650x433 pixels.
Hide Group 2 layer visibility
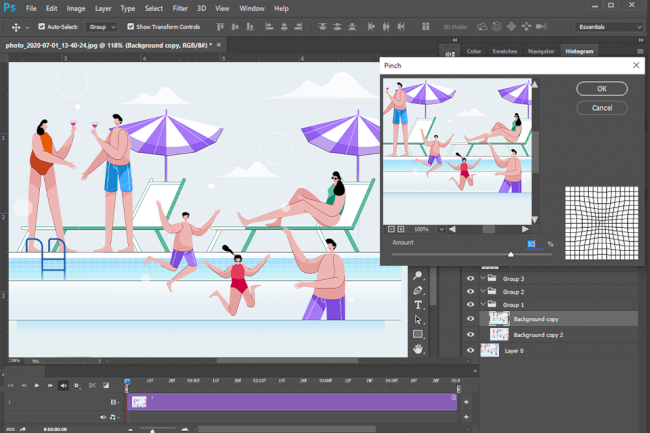(x=470, y=292)
